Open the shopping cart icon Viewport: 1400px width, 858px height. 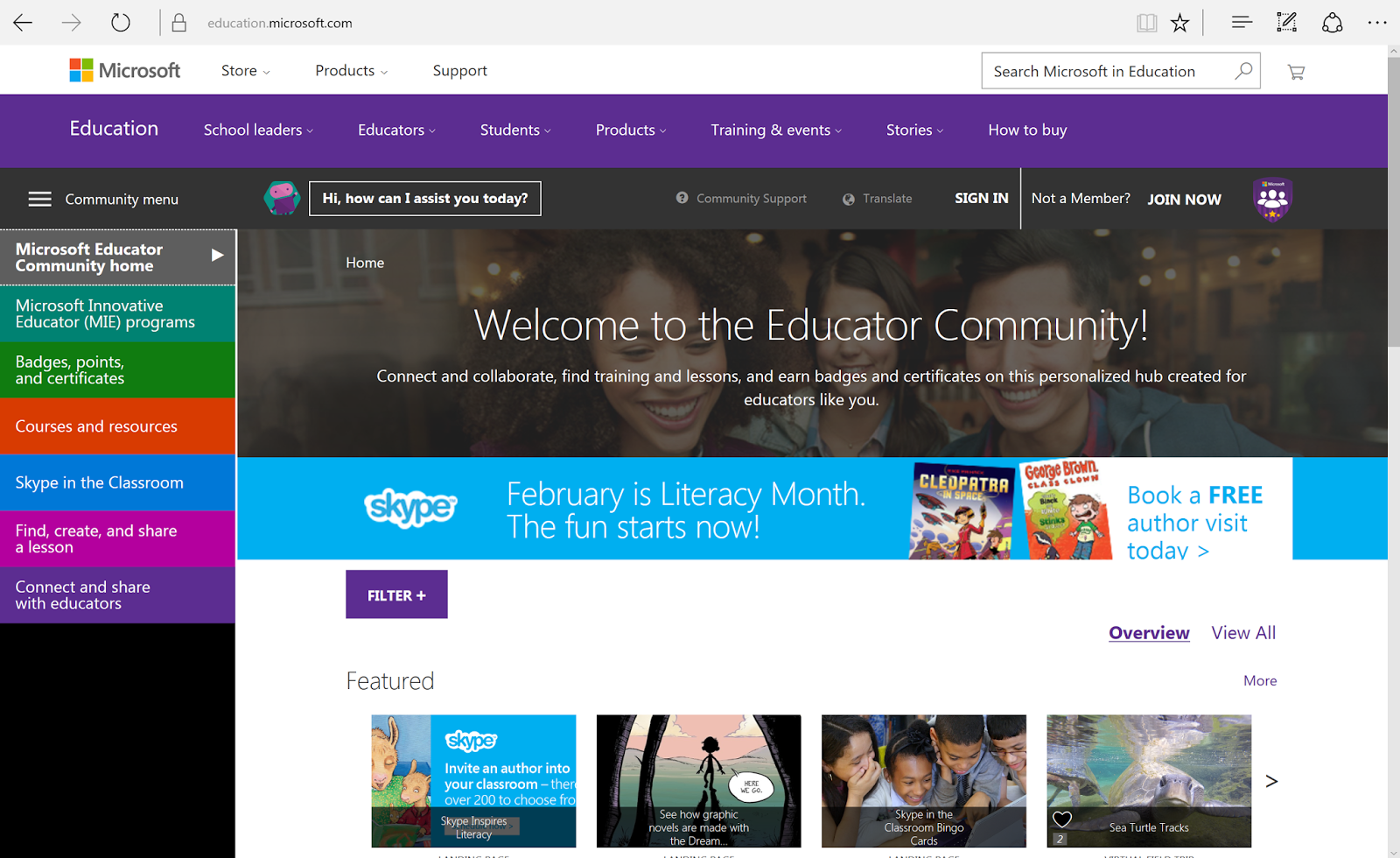1296,72
